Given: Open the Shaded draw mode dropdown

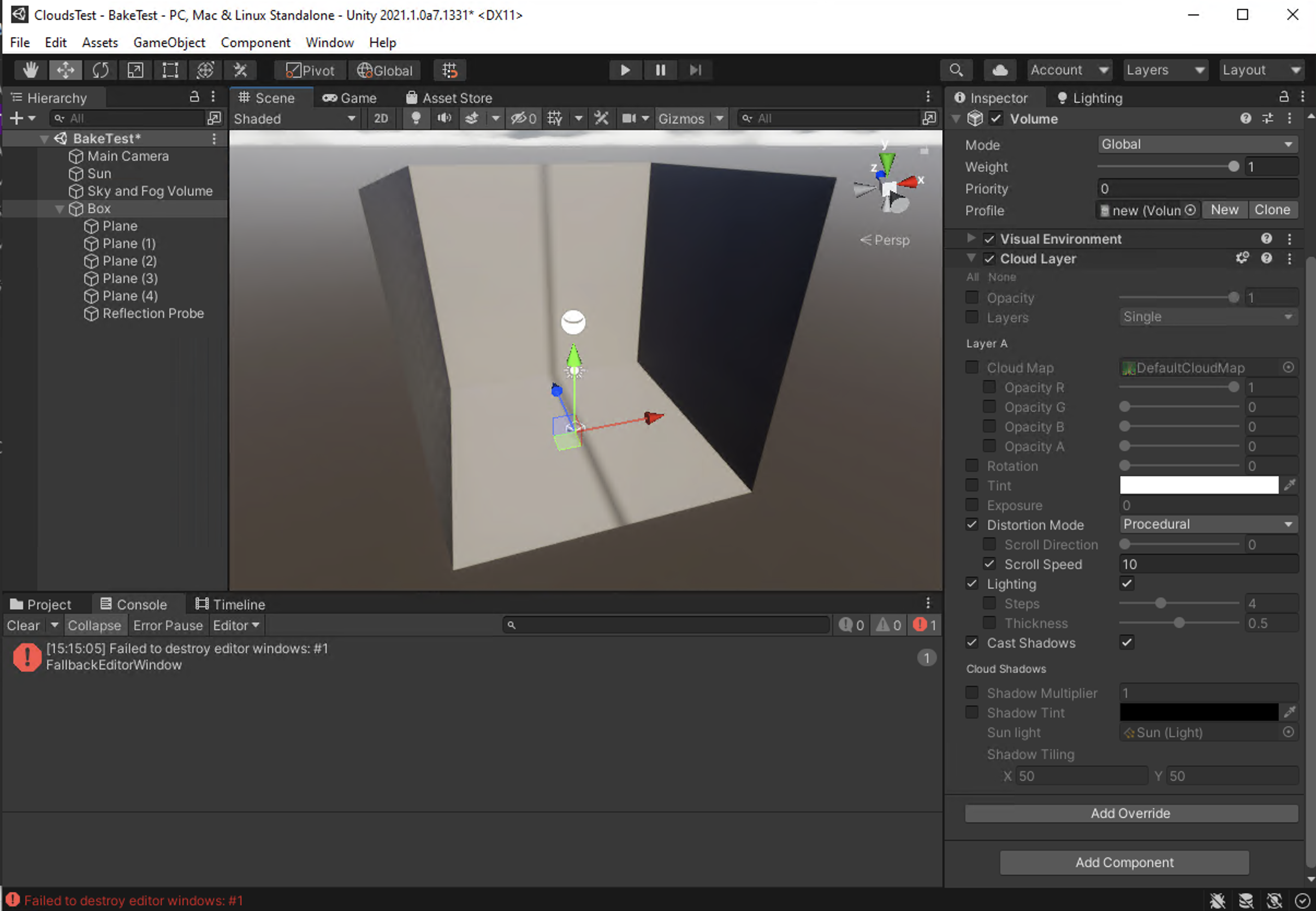Looking at the screenshot, I should click(294, 118).
